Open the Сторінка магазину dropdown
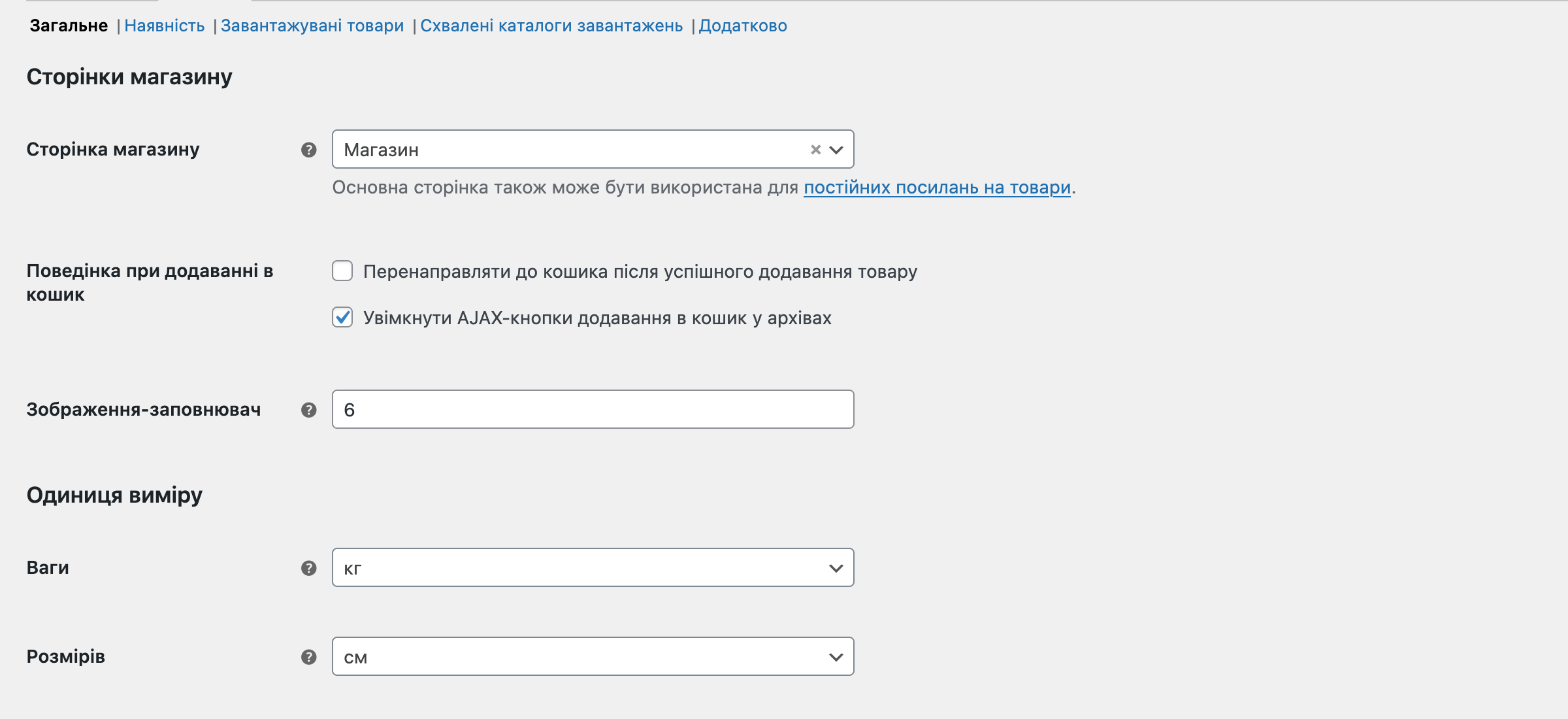 tap(593, 149)
